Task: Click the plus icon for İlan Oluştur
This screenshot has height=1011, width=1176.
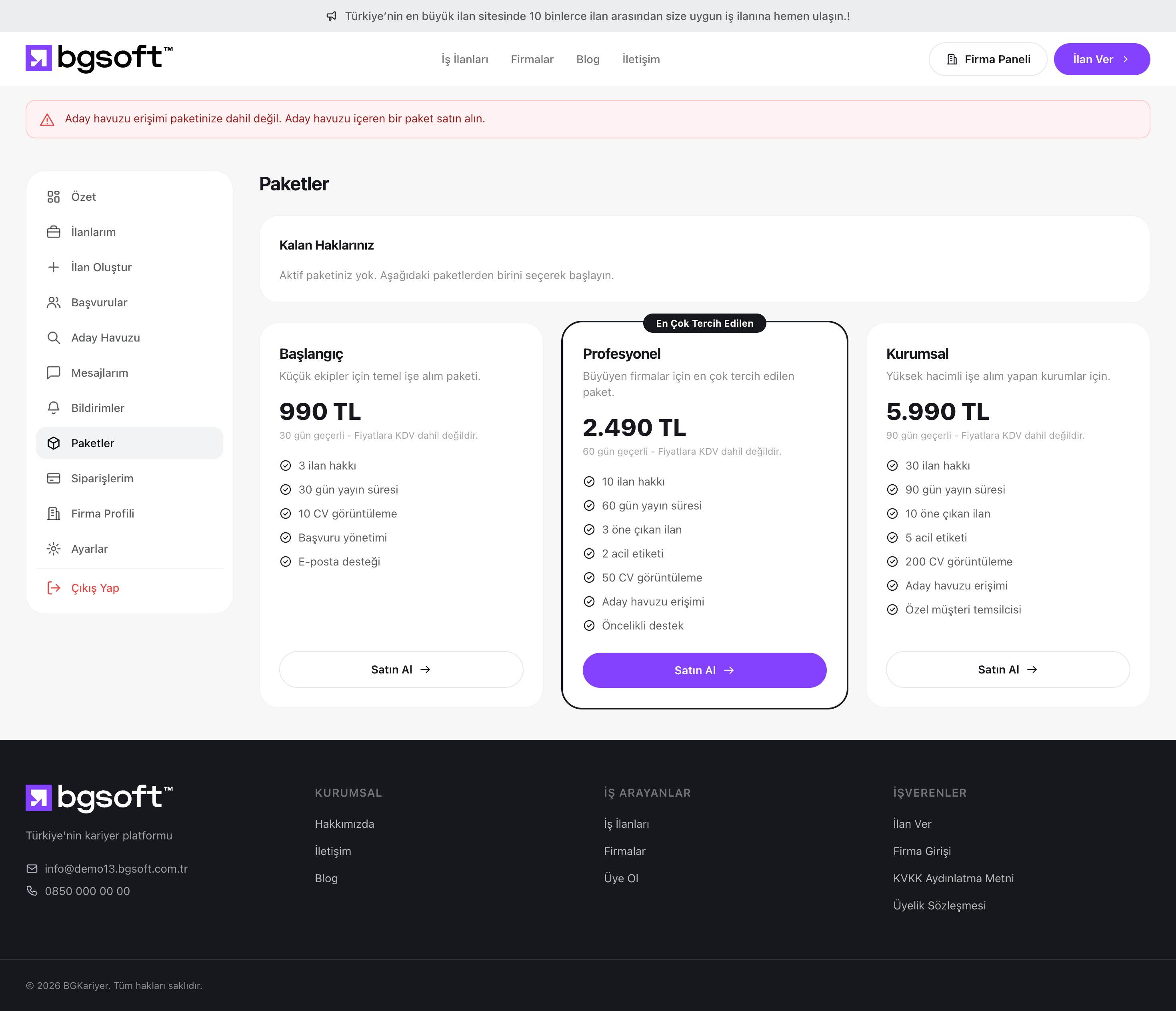Action: (x=53, y=267)
